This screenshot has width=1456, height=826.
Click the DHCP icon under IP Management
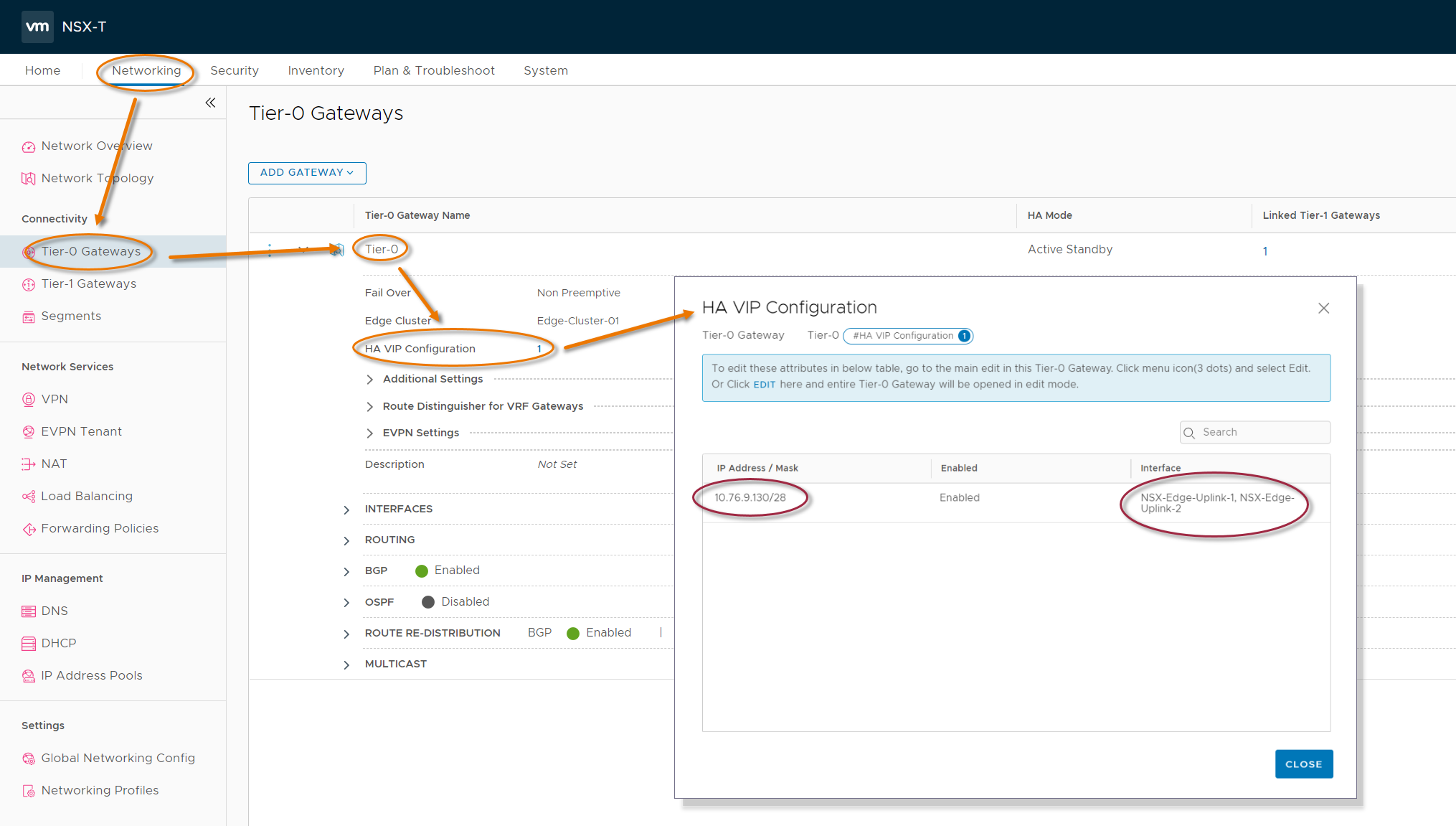29,644
